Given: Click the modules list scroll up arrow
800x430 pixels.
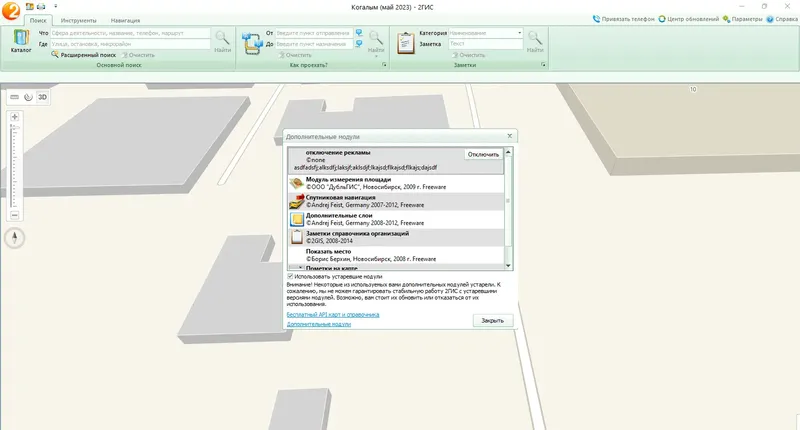Looking at the screenshot, I should click(x=508, y=153).
